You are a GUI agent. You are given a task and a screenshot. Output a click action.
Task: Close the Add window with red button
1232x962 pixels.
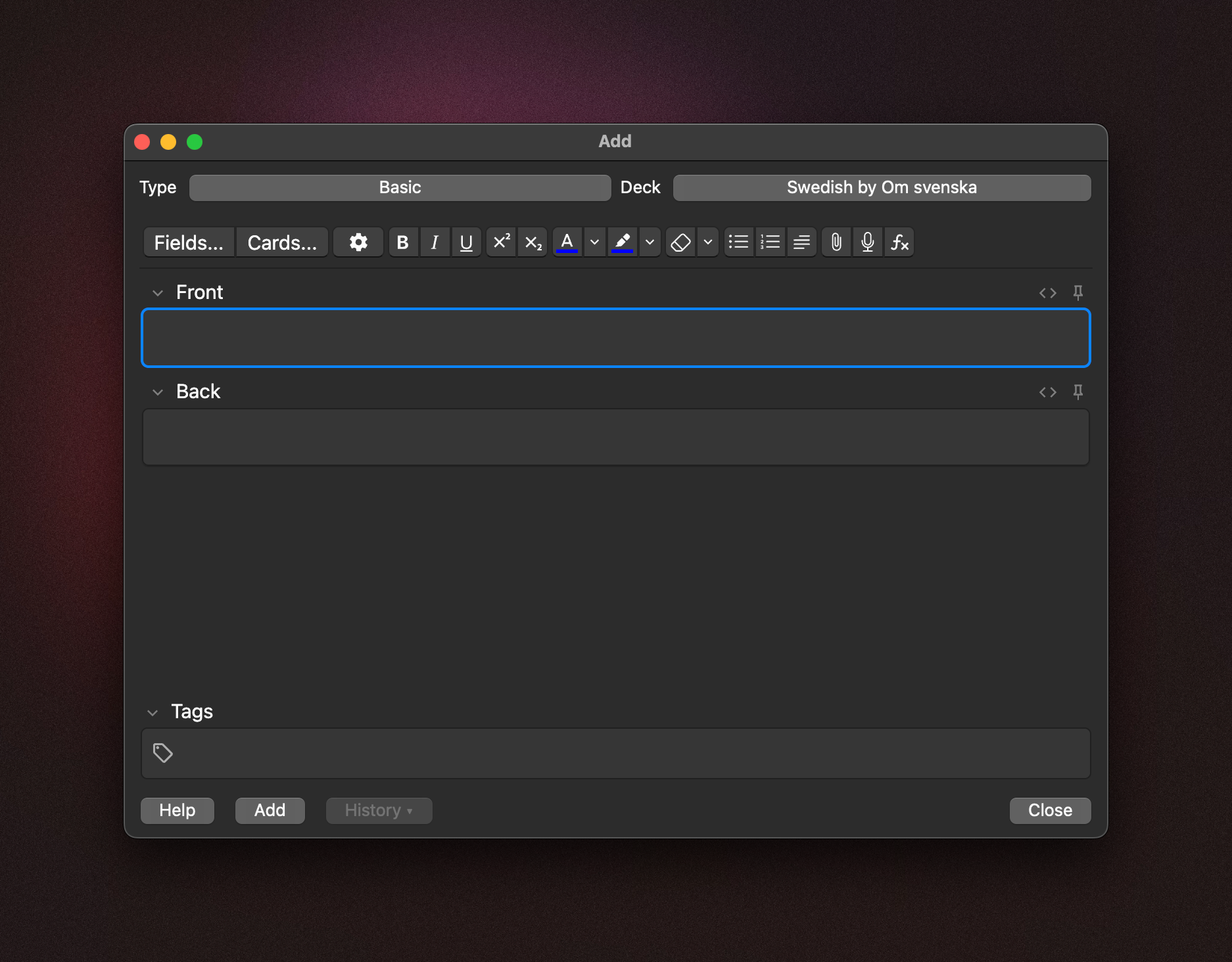click(x=142, y=142)
